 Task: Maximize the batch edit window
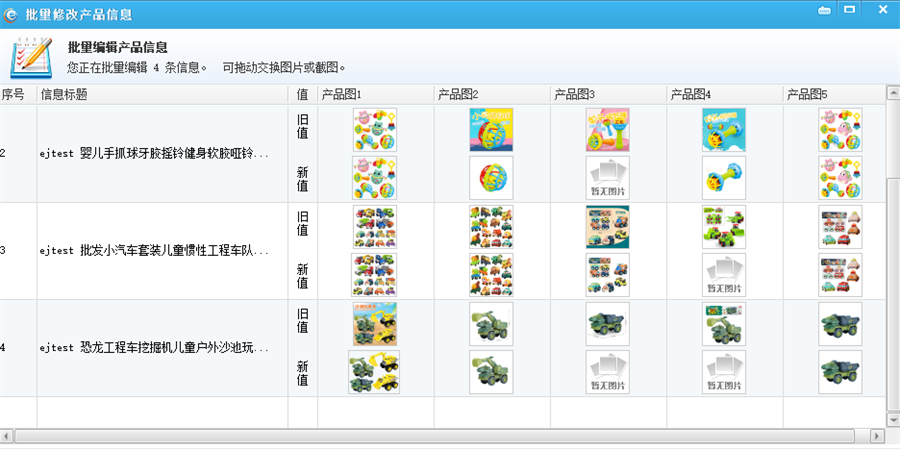(x=849, y=10)
